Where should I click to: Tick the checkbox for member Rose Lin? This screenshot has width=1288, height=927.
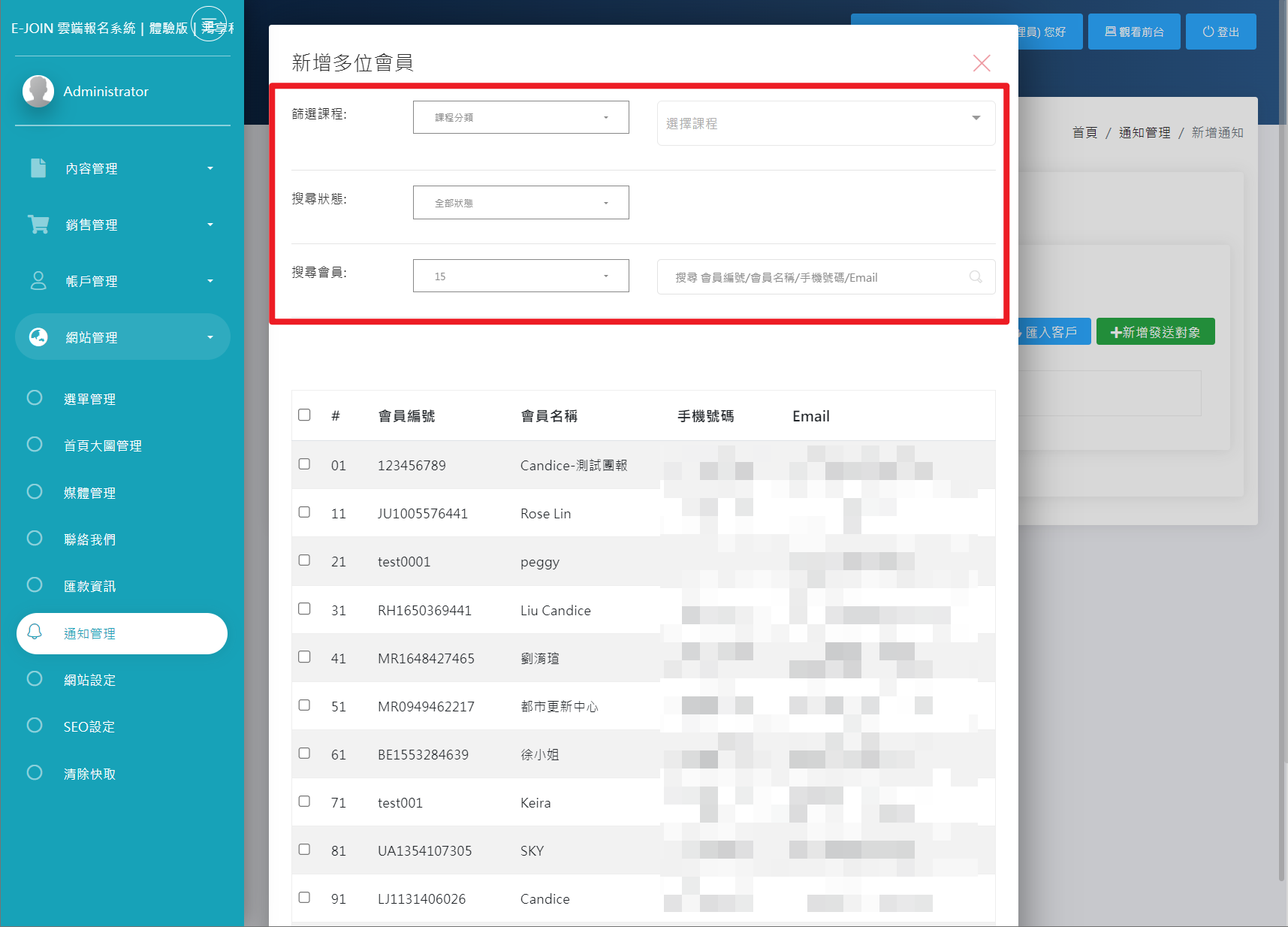pyautogui.click(x=304, y=512)
